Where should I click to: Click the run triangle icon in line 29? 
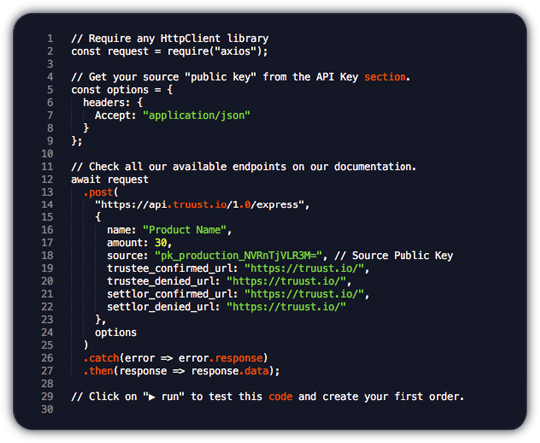coord(152,397)
